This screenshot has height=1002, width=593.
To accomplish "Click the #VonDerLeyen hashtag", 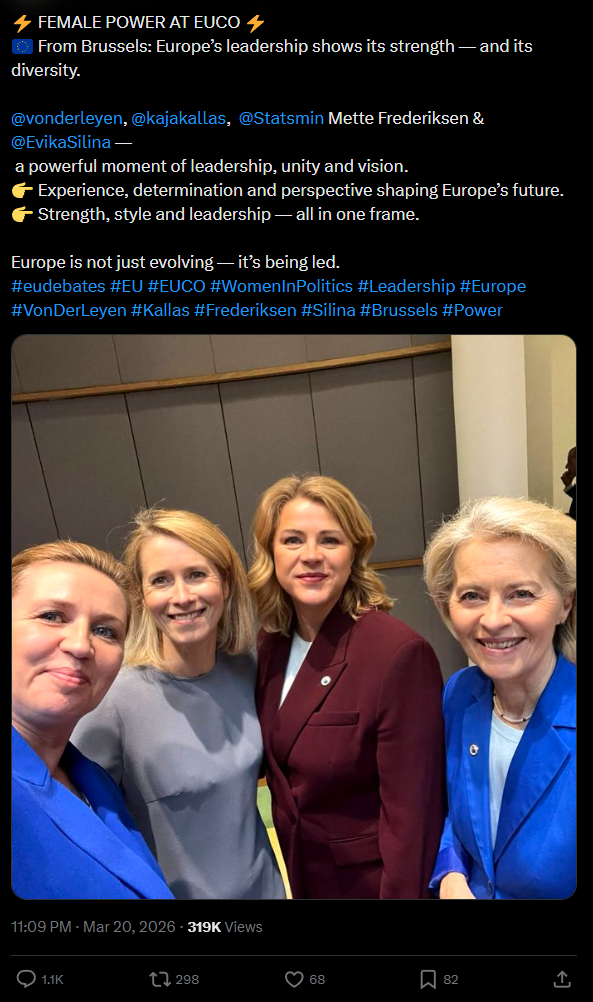I will pos(68,310).
